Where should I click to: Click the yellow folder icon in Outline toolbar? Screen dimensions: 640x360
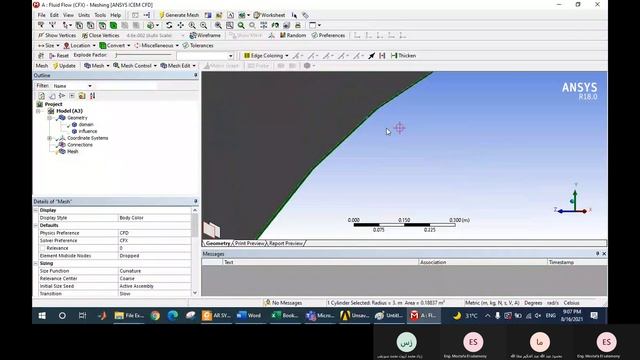[x=82, y=96]
